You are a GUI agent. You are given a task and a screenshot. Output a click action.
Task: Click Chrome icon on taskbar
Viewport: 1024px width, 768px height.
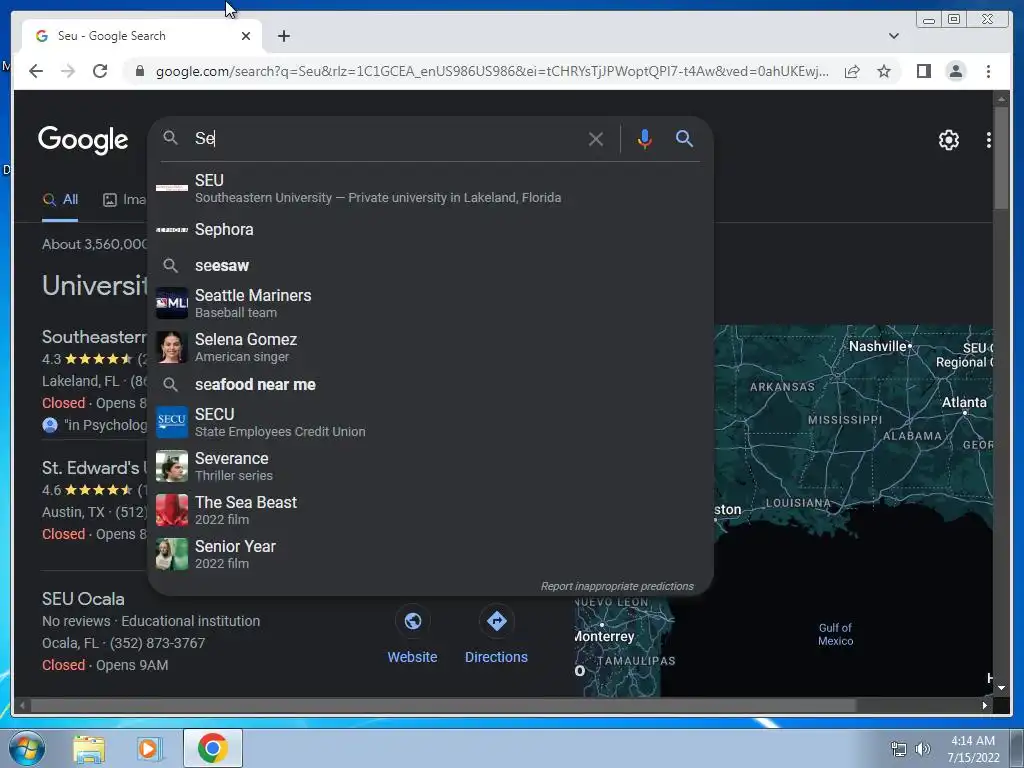[x=212, y=748]
